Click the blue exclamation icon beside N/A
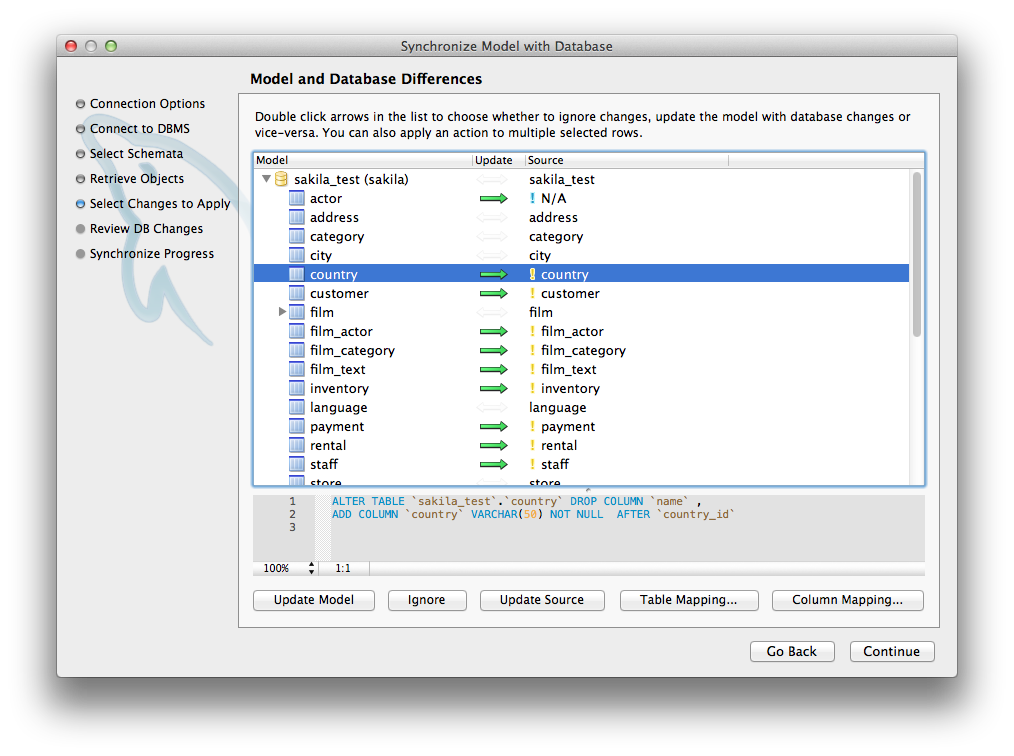This screenshot has width=1014, height=756. click(x=533, y=199)
